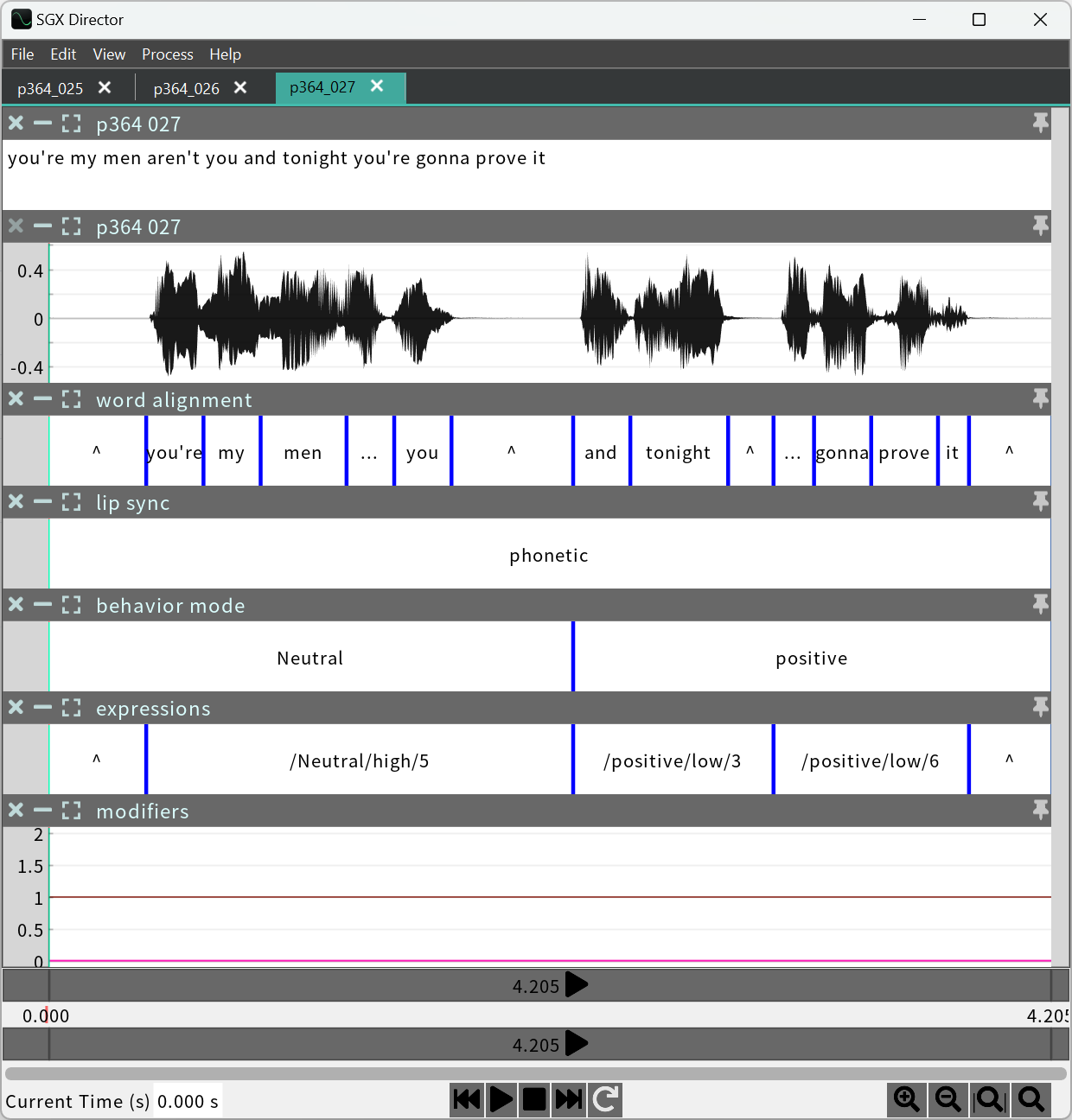The width and height of the screenshot is (1072, 1120).
Task: Click the zoom out magnifier icon
Action: [x=948, y=1099]
